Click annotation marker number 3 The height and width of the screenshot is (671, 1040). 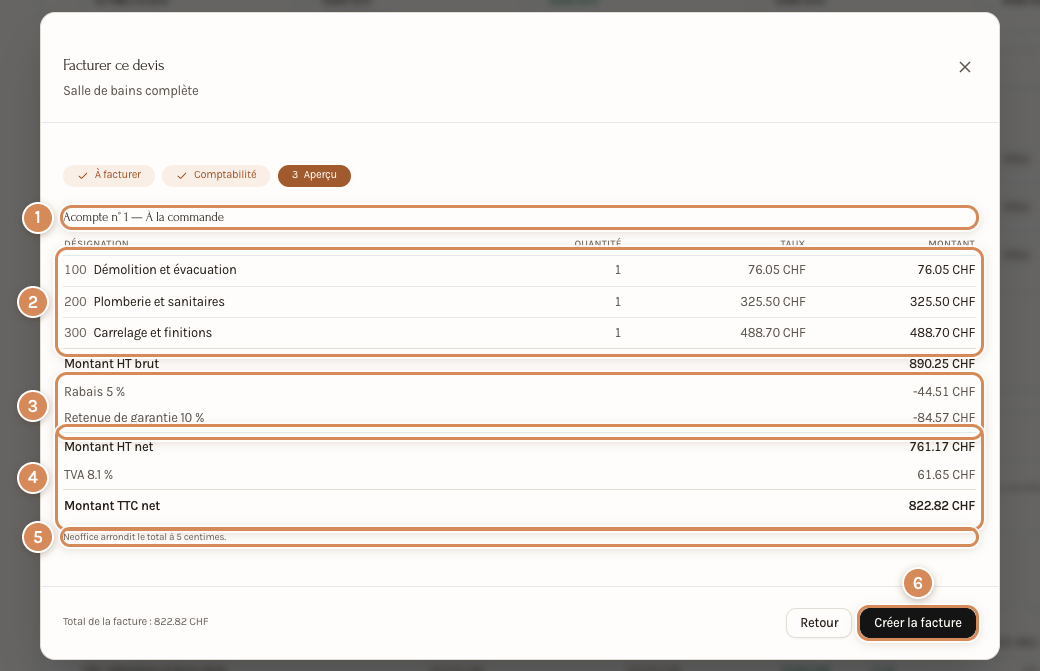[x=32, y=406]
